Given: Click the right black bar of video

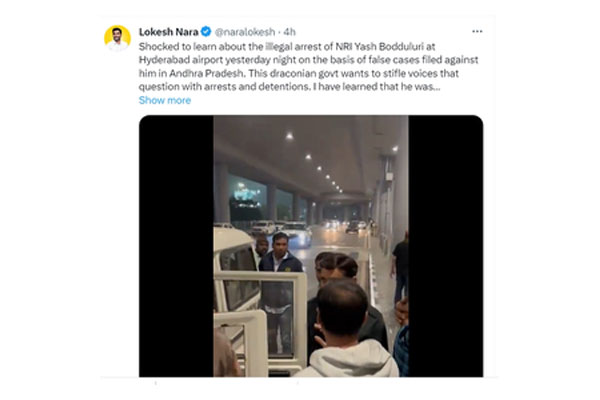Looking at the screenshot, I should coord(445,246).
